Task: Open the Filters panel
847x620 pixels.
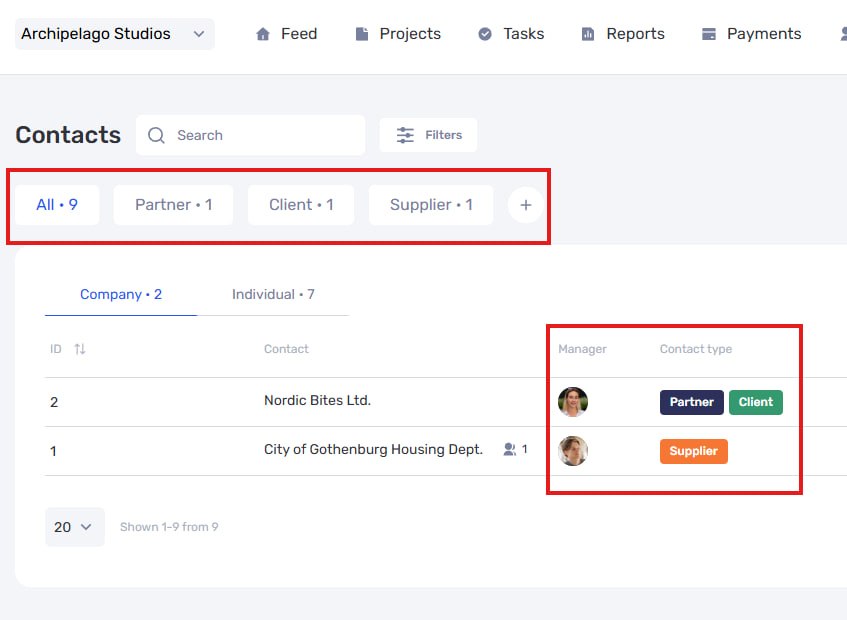Action: [x=428, y=135]
